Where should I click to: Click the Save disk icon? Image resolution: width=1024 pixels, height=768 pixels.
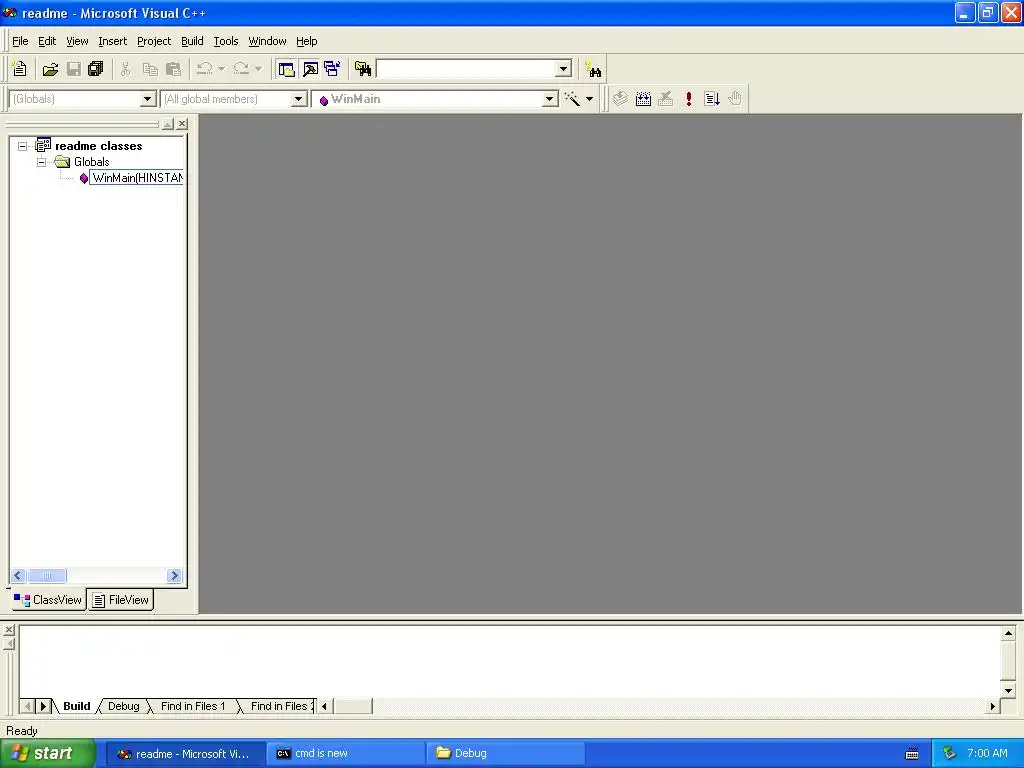pyautogui.click(x=74, y=69)
